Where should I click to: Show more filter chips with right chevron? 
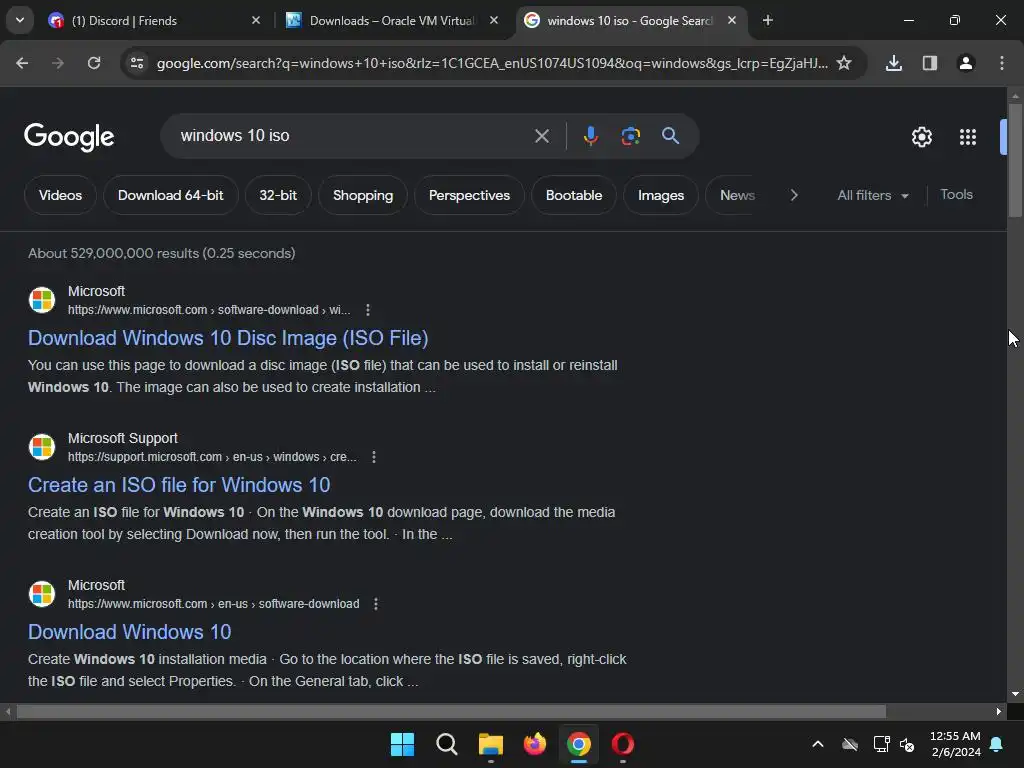coord(793,195)
